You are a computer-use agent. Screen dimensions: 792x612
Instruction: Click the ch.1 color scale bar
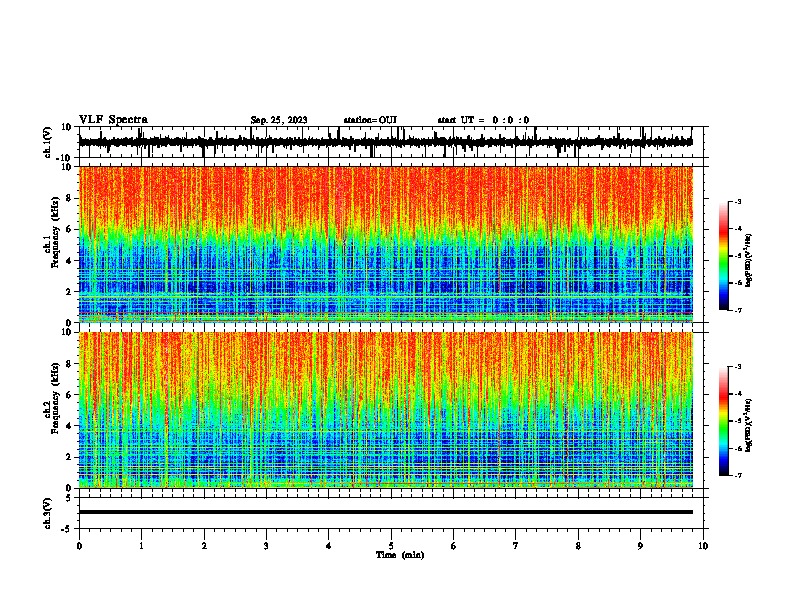(724, 256)
